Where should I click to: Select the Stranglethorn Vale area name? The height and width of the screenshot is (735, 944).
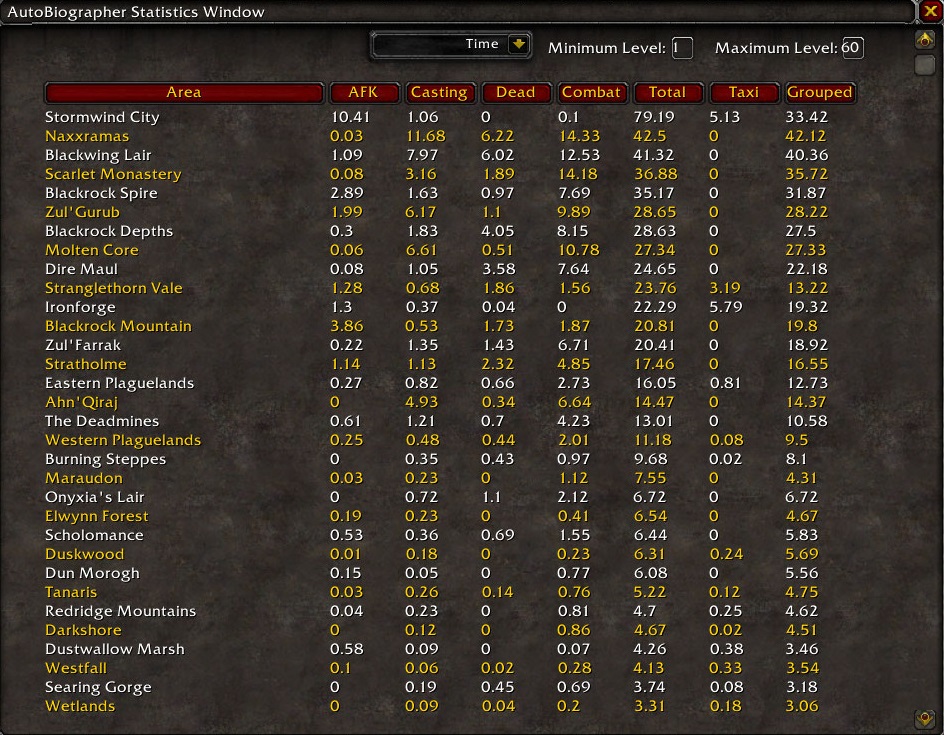pyautogui.click(x=114, y=288)
